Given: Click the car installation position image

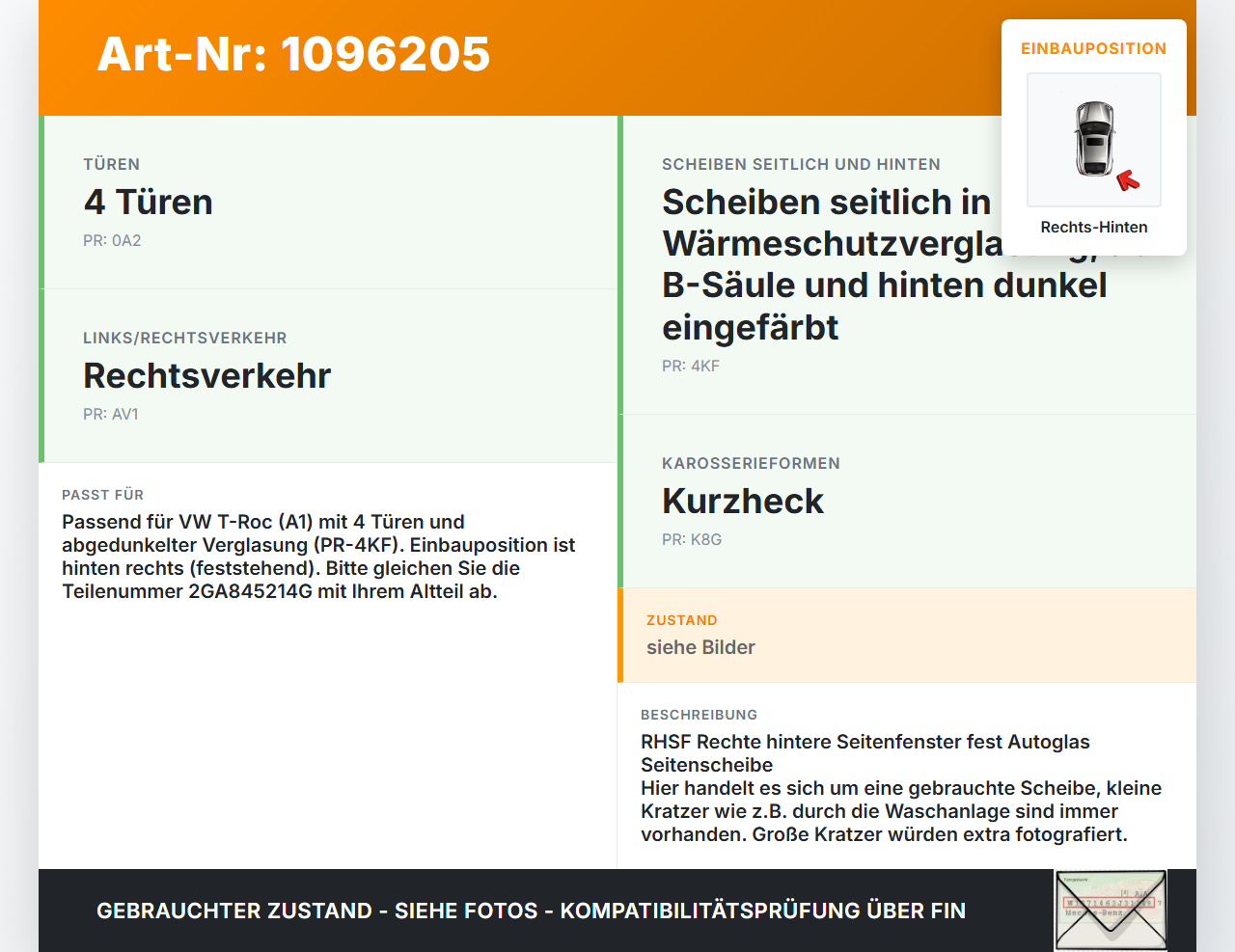Looking at the screenshot, I should 1094,140.
